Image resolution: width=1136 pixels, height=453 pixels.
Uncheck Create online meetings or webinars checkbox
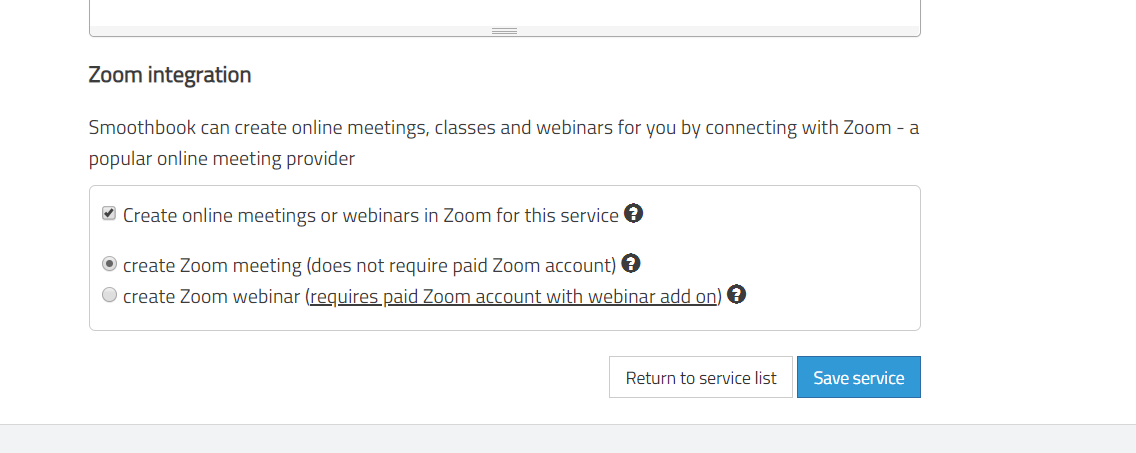109,214
